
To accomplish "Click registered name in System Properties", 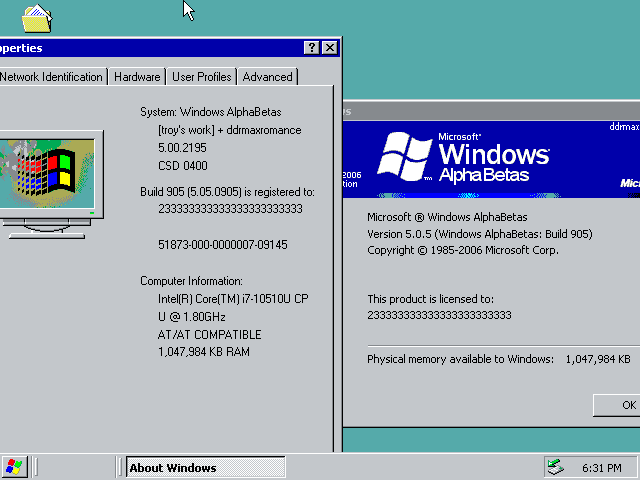I will (x=230, y=209).
